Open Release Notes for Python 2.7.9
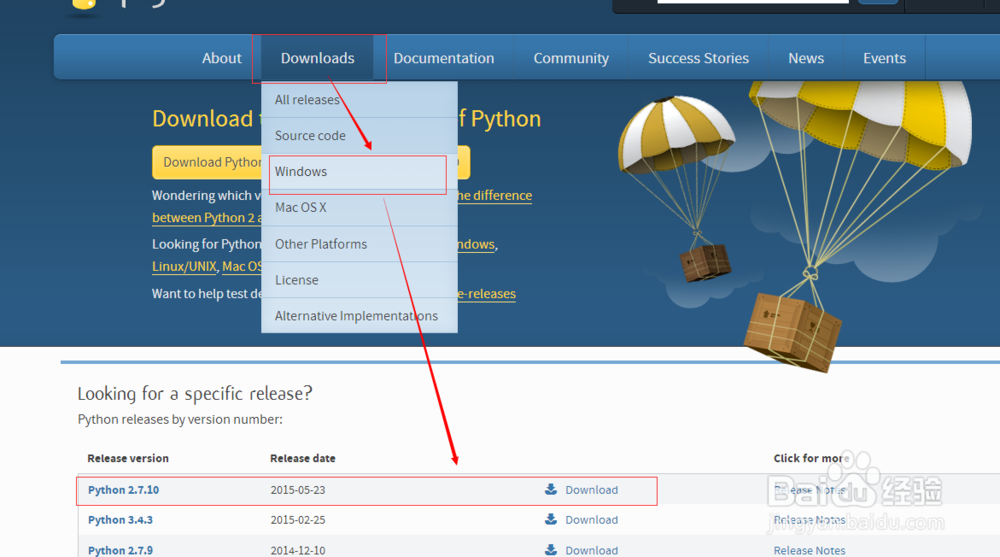The height and width of the screenshot is (557, 1000). click(x=809, y=550)
